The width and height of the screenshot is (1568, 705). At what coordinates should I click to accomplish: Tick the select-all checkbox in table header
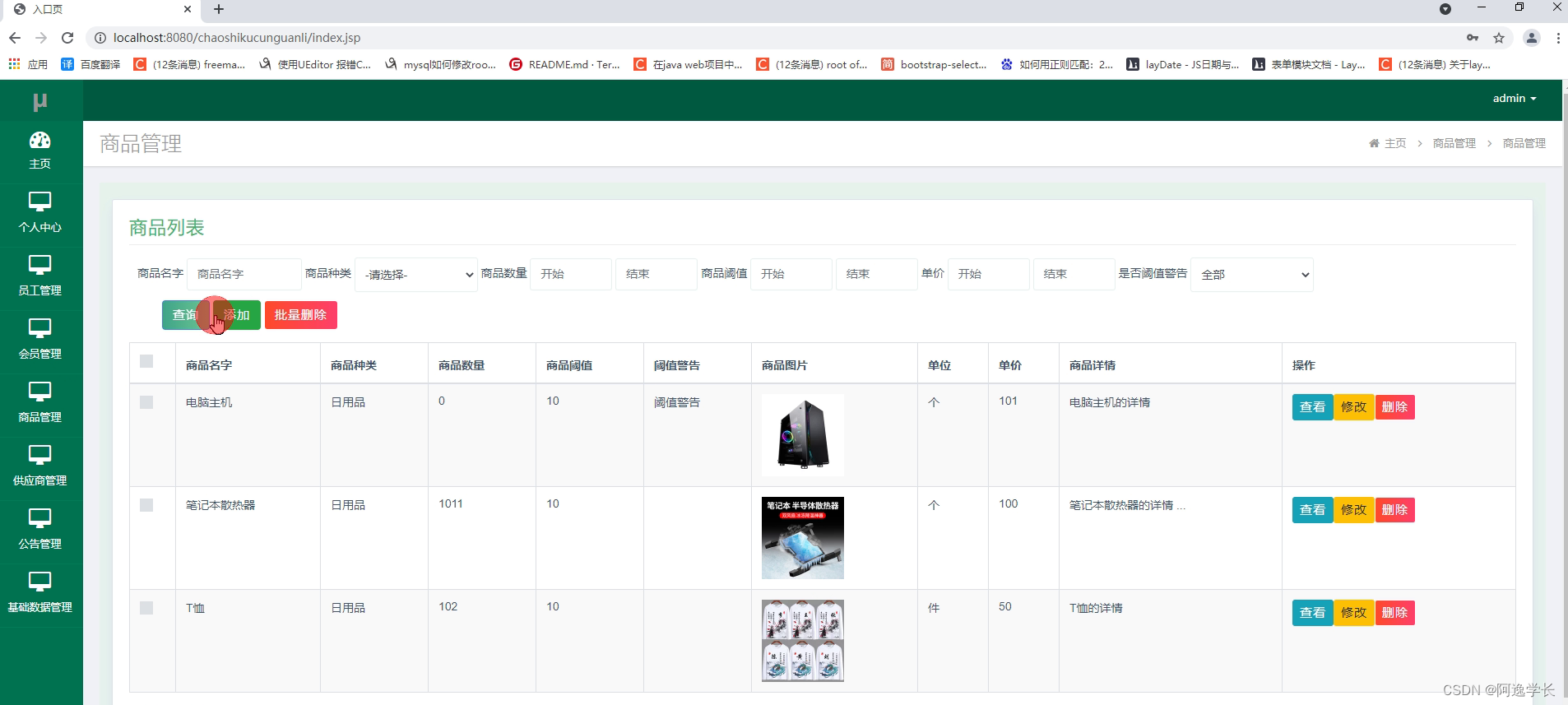point(146,361)
